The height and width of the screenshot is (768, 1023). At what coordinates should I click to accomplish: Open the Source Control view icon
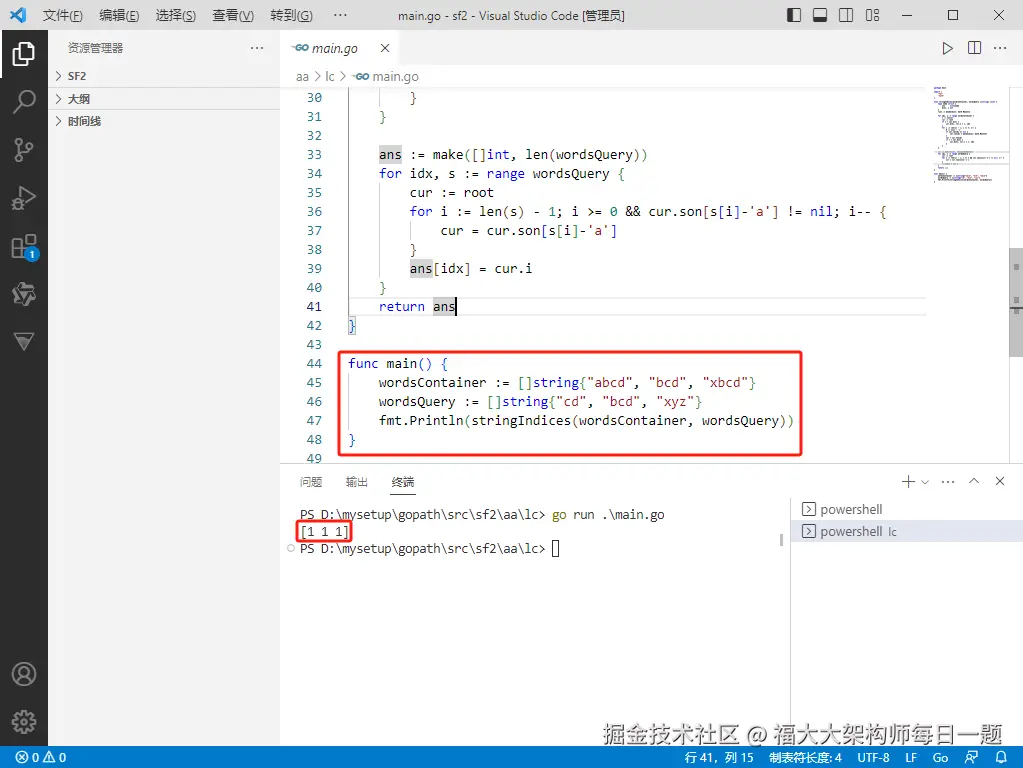(23, 150)
